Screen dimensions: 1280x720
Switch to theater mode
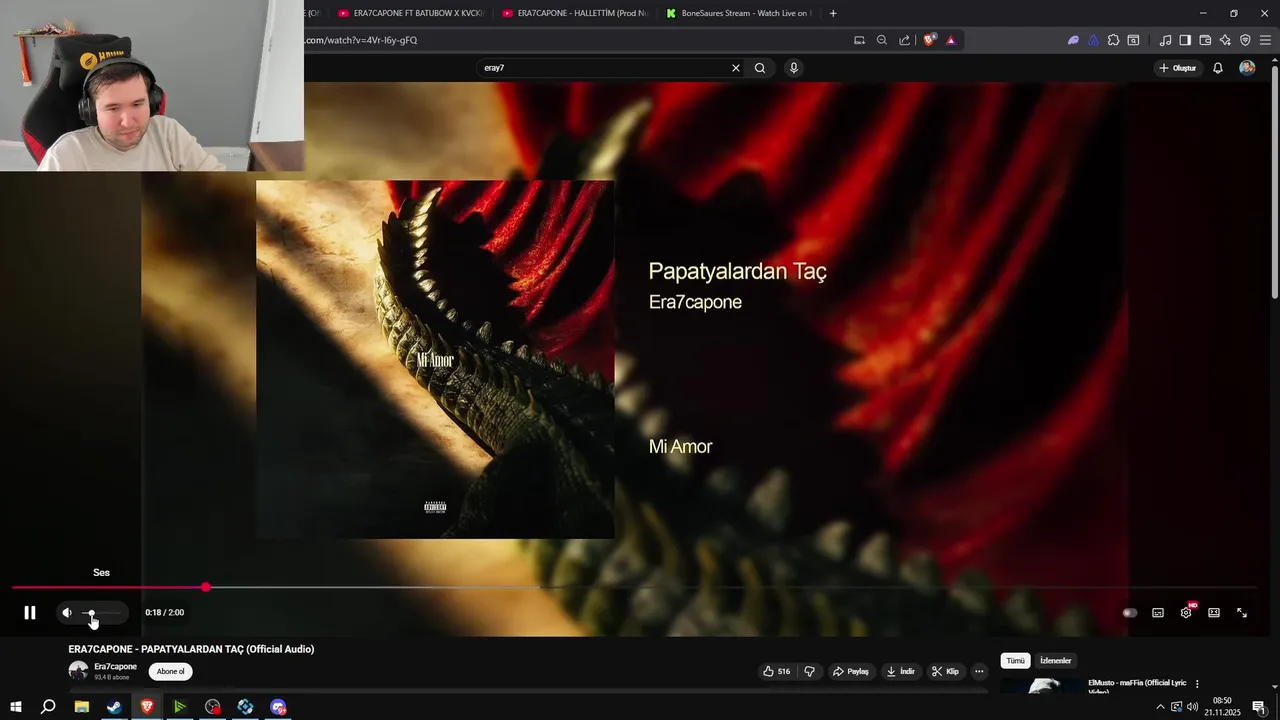pyautogui.click(x=1214, y=613)
